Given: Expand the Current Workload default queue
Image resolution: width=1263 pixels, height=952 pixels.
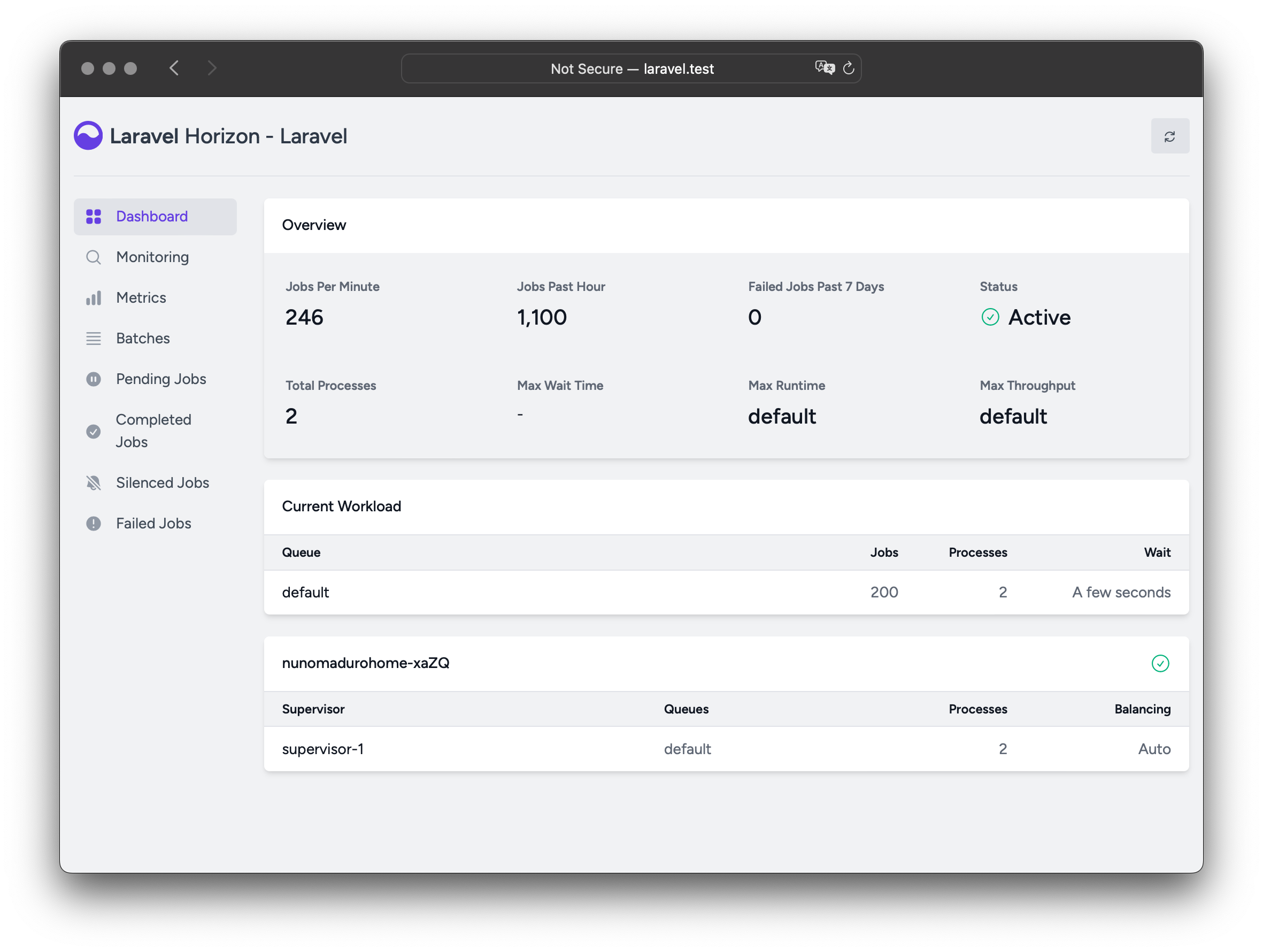Looking at the screenshot, I should pos(304,592).
